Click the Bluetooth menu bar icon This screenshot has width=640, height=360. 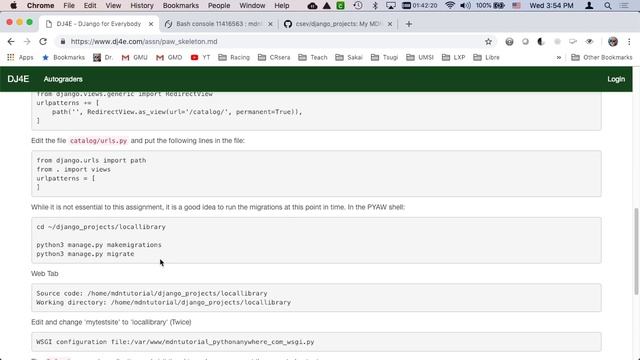point(375,6)
